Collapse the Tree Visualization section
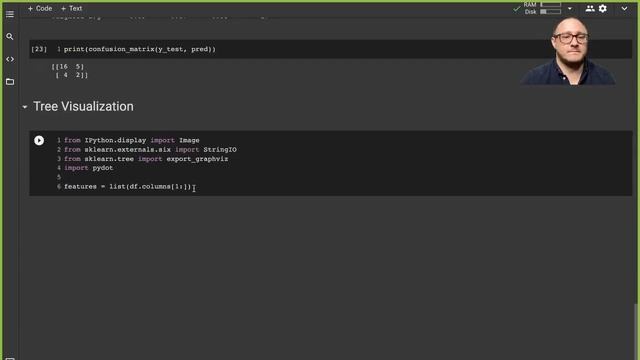Screen dimensions: 640x360 pos(24,107)
